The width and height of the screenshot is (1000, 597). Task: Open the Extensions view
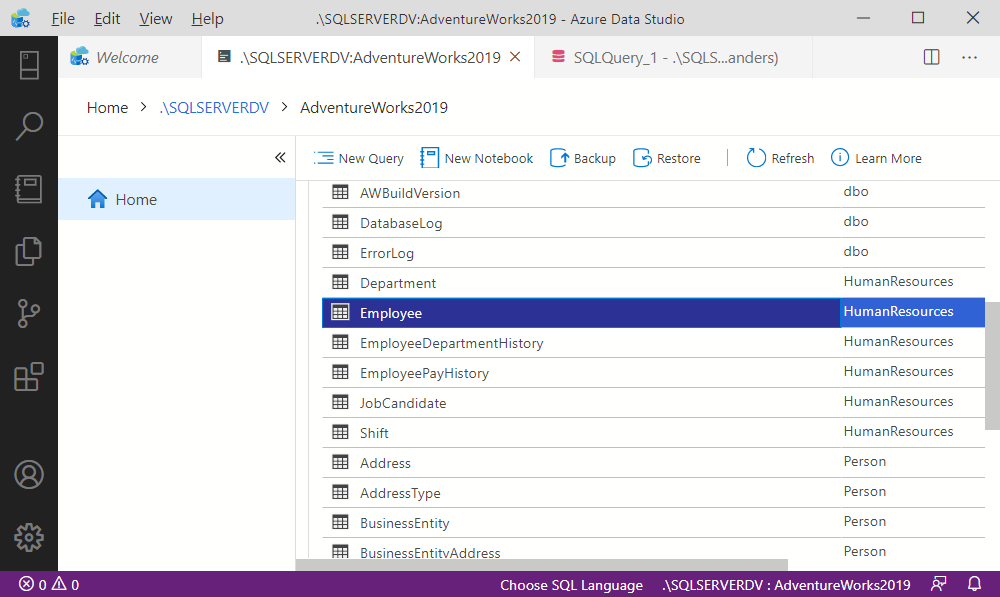coord(29,376)
